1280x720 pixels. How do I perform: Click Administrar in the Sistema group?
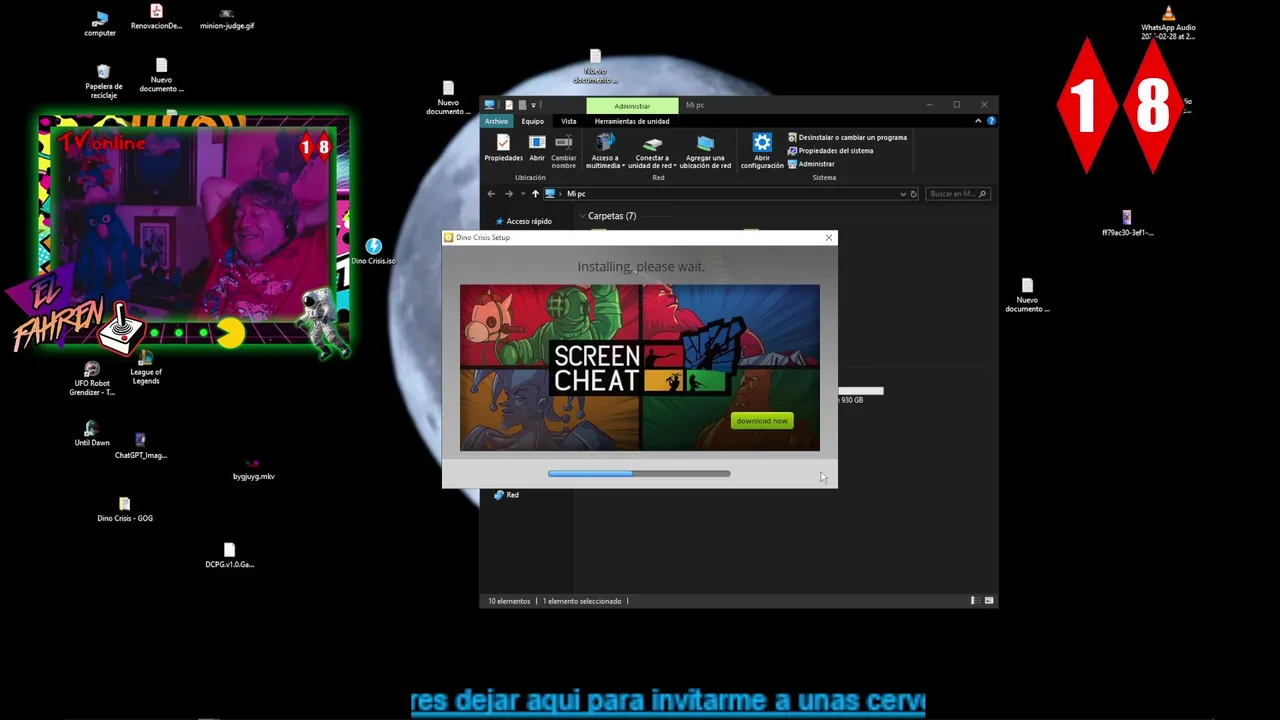[811, 164]
